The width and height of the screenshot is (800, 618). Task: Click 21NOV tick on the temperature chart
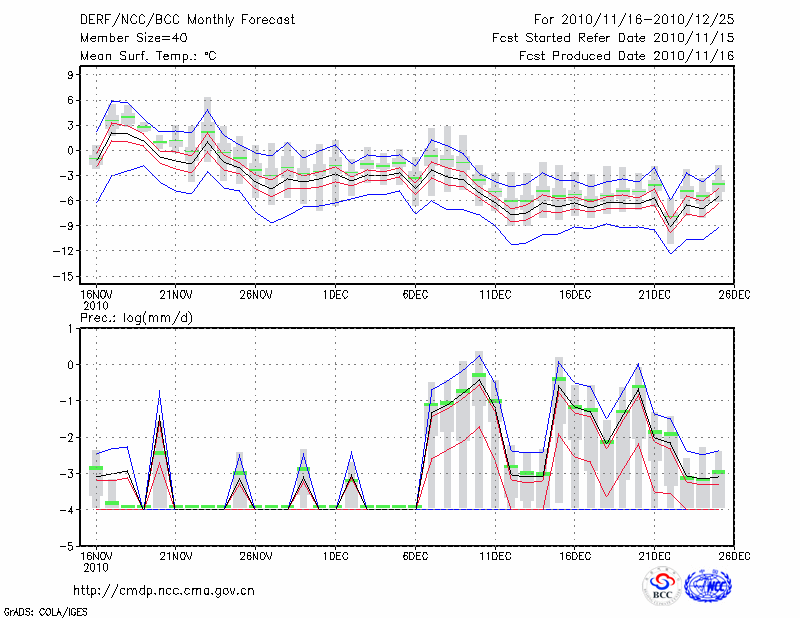click(x=175, y=295)
